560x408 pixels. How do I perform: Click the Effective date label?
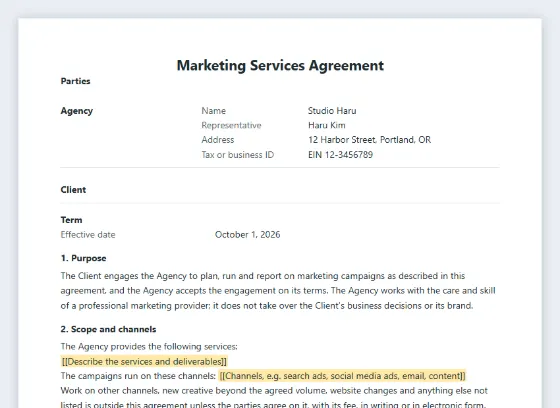88,235
